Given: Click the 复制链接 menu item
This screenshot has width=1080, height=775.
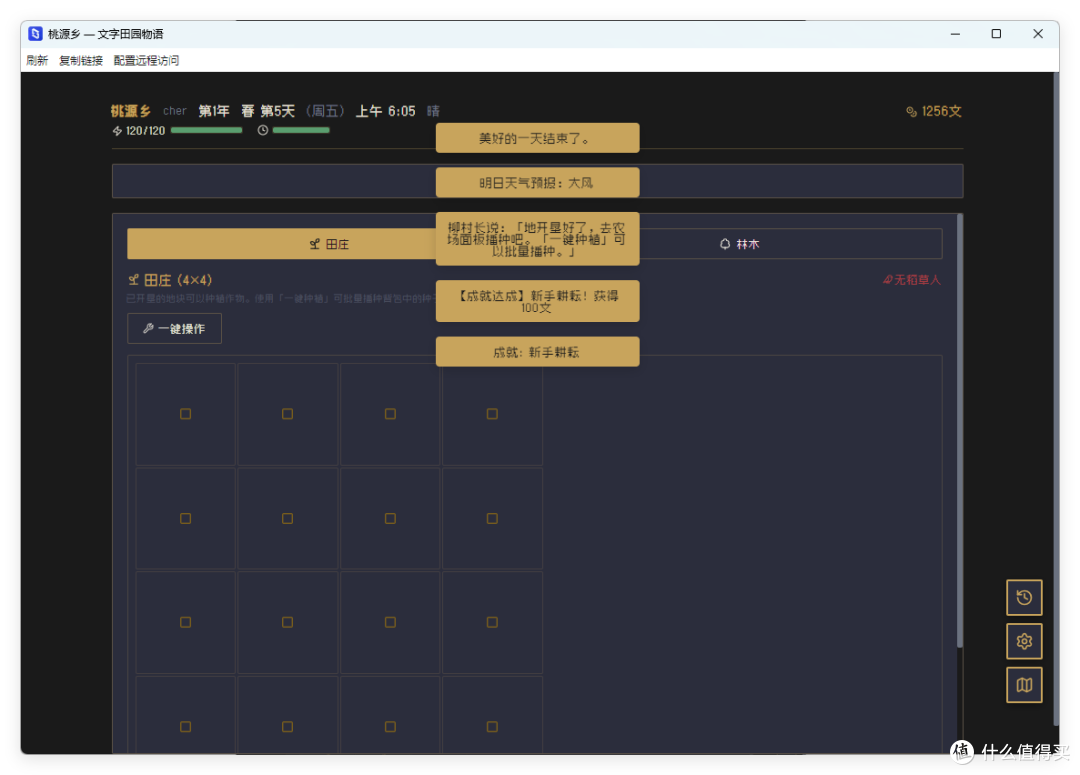Looking at the screenshot, I should click(x=81, y=61).
